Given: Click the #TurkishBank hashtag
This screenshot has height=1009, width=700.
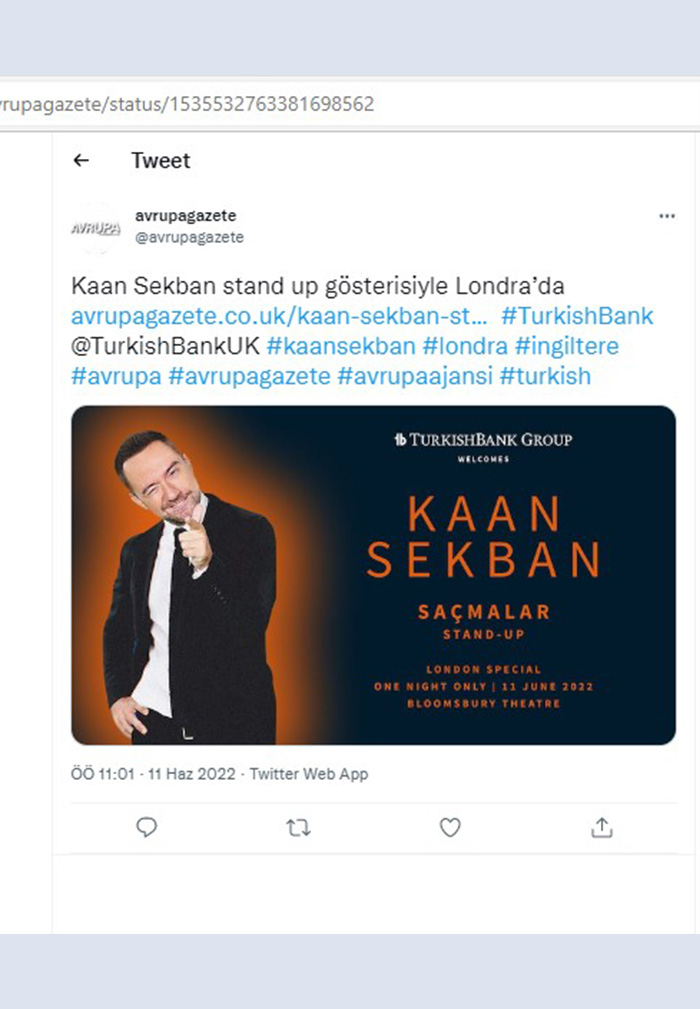Looking at the screenshot, I should pos(577,317).
